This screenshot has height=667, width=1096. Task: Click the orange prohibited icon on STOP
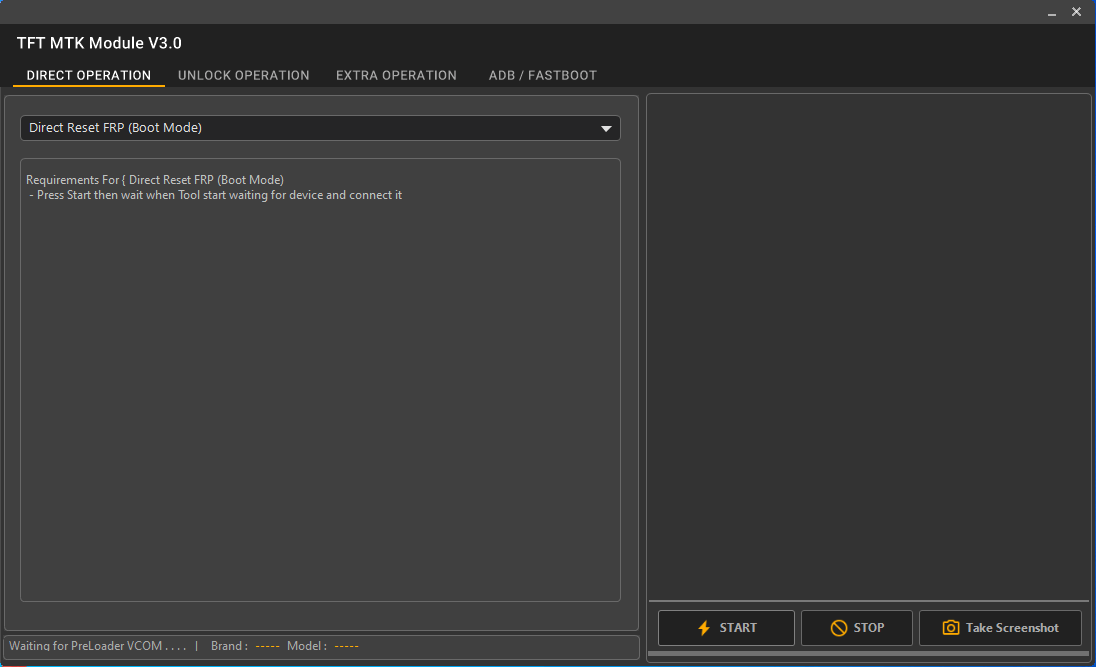pos(839,628)
